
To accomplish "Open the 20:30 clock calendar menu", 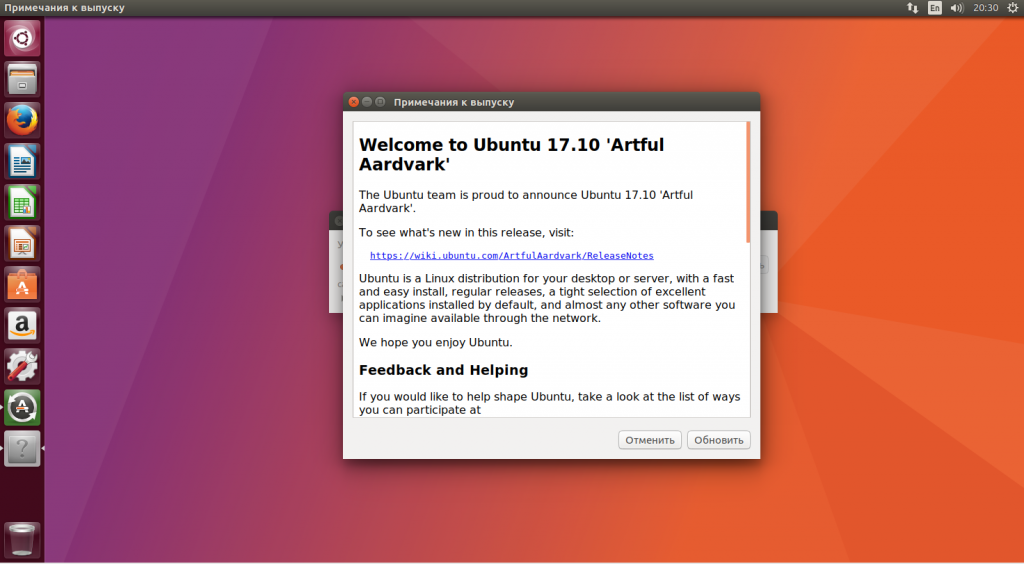I will [985, 8].
